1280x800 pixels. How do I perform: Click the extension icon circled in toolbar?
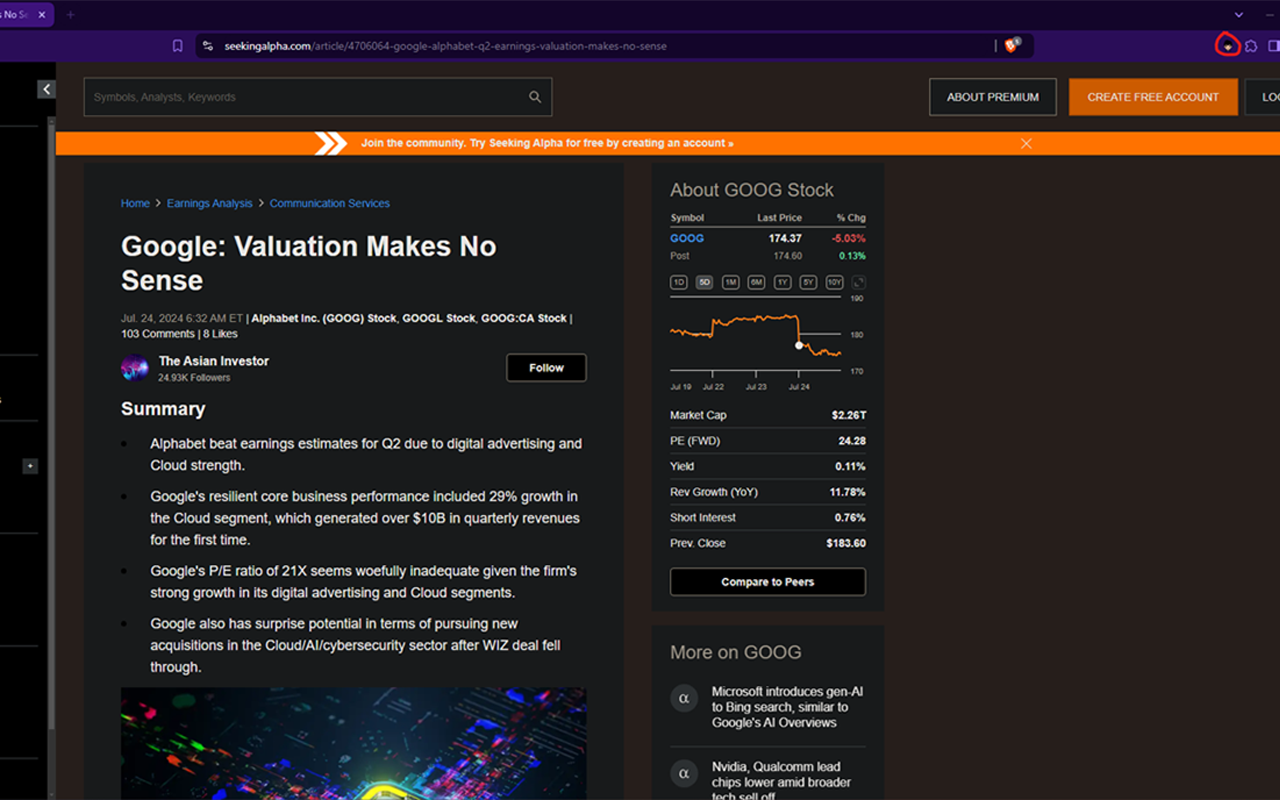1227,46
